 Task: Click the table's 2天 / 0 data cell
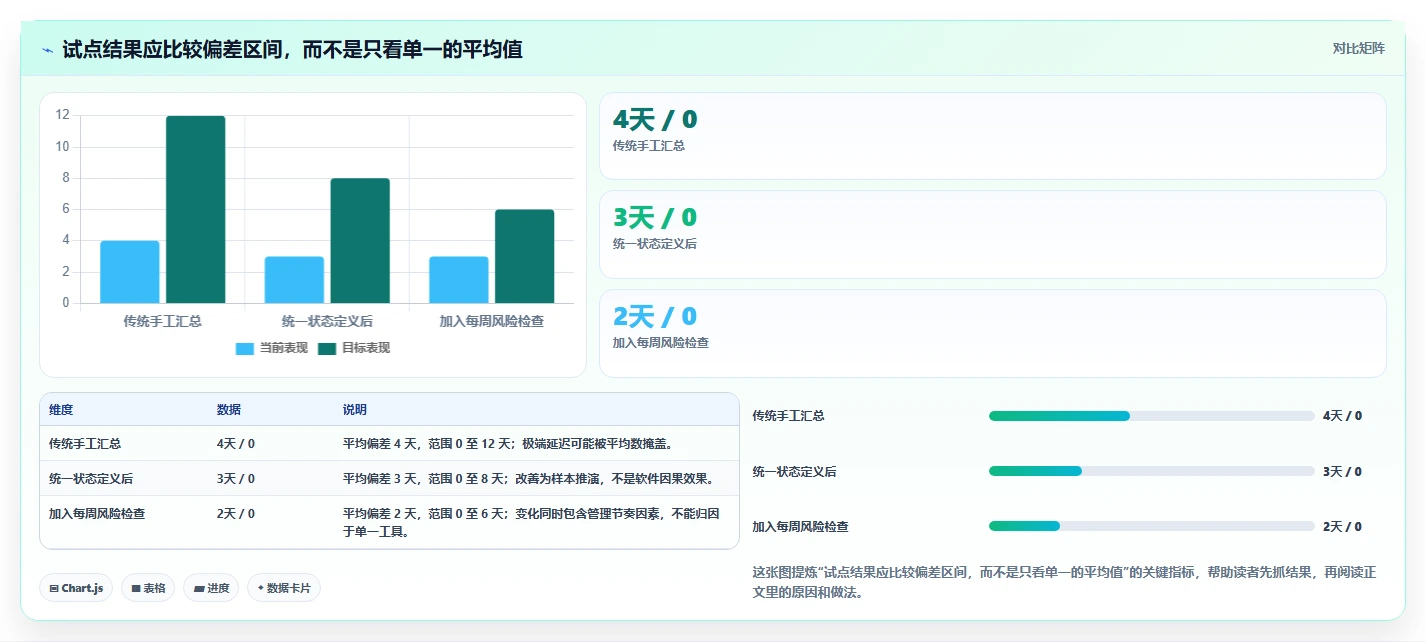click(x=236, y=514)
